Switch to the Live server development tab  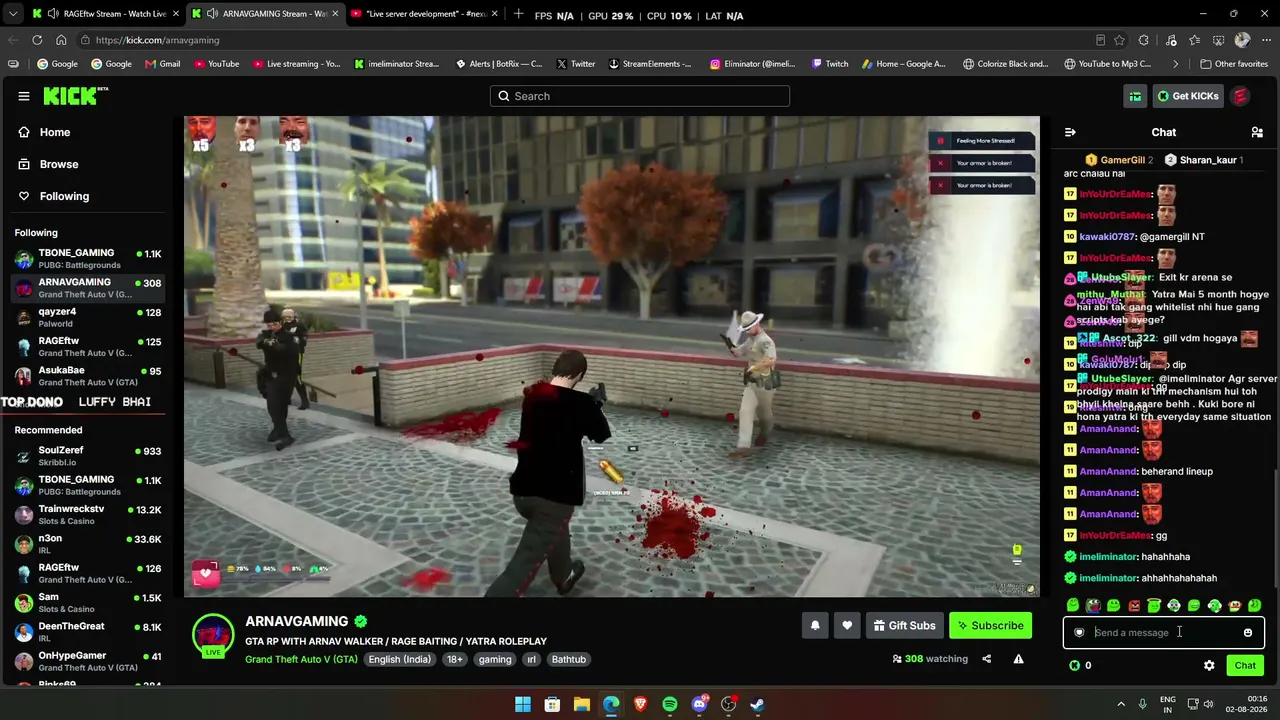(x=425, y=14)
